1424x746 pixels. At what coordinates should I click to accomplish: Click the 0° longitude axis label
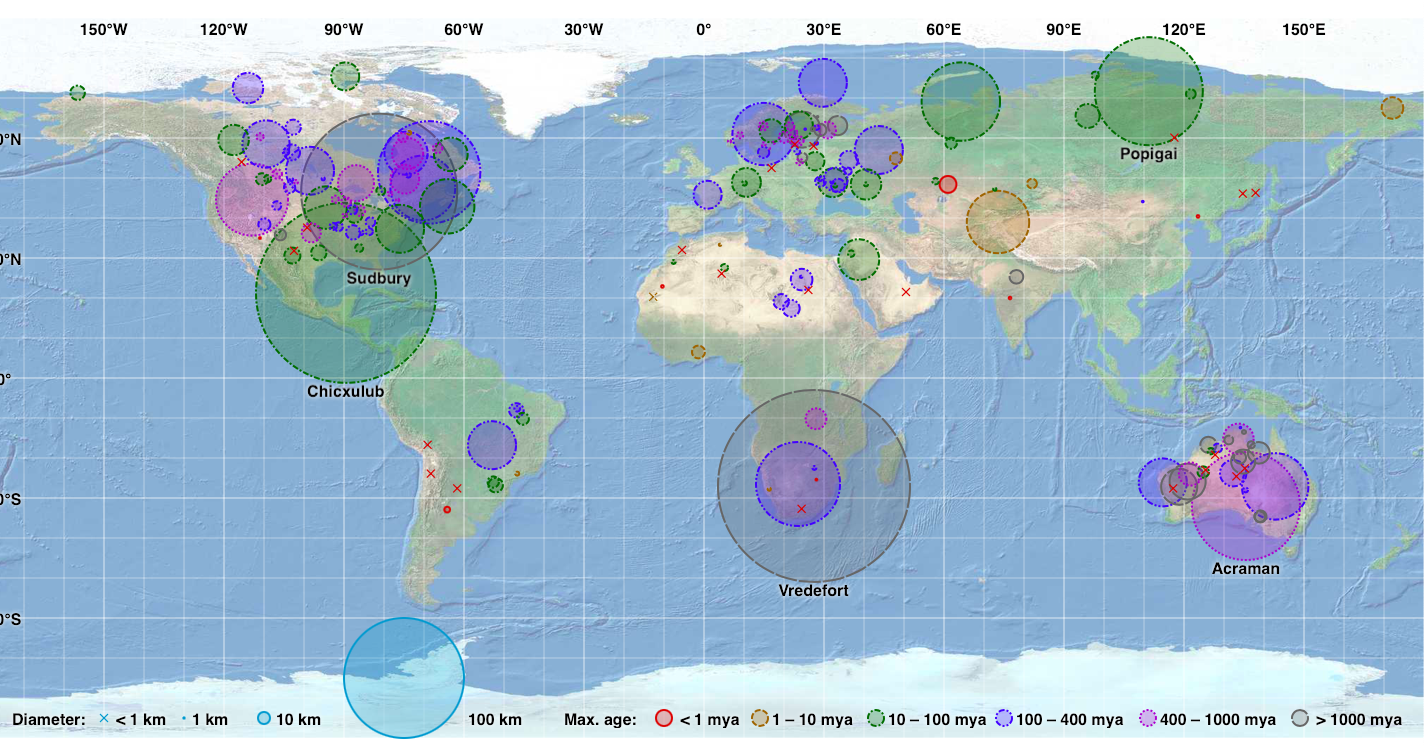tap(704, 30)
